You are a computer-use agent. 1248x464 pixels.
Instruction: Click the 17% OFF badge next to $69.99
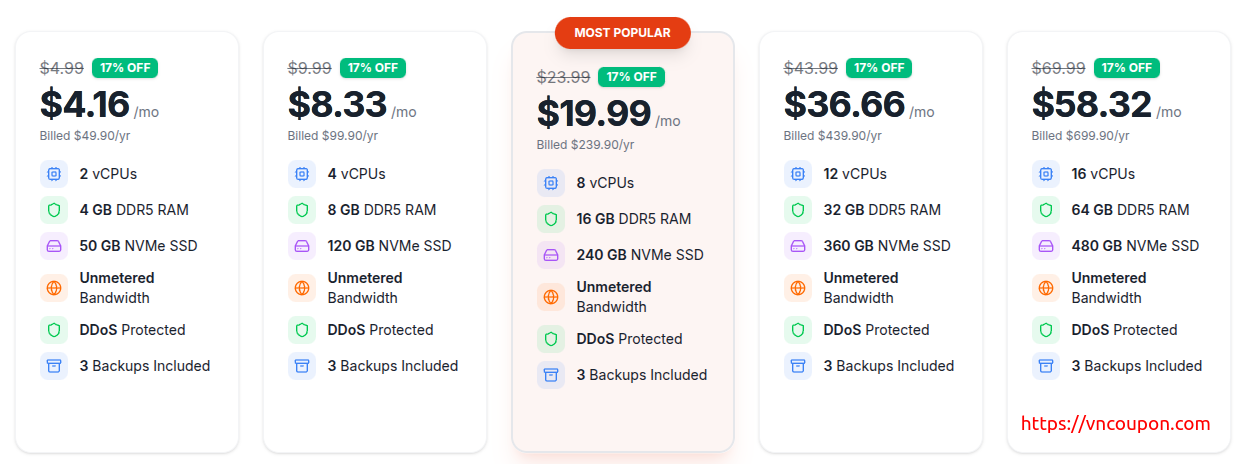1127,68
